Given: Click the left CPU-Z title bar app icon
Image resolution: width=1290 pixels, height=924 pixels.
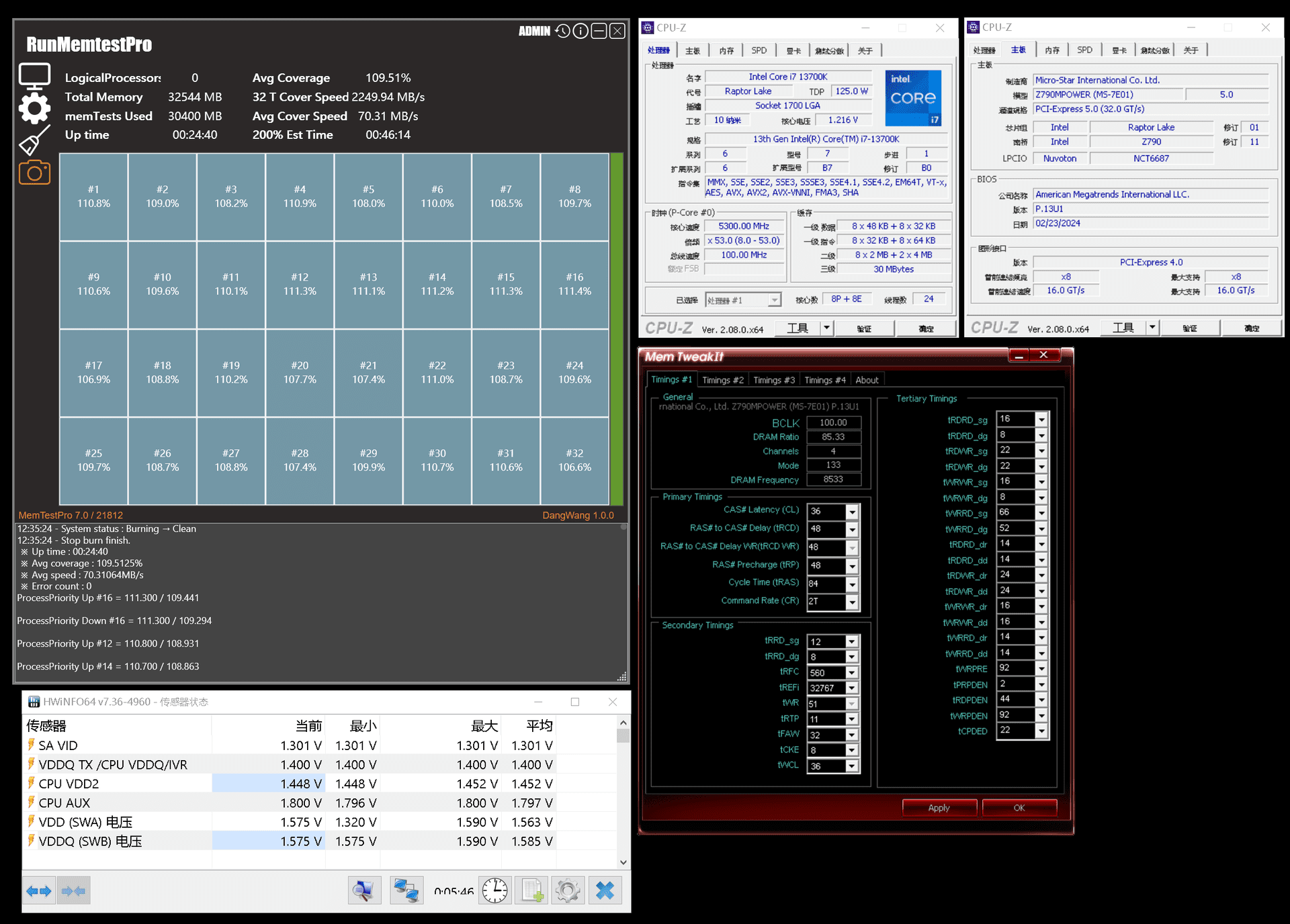Looking at the screenshot, I should point(648,28).
